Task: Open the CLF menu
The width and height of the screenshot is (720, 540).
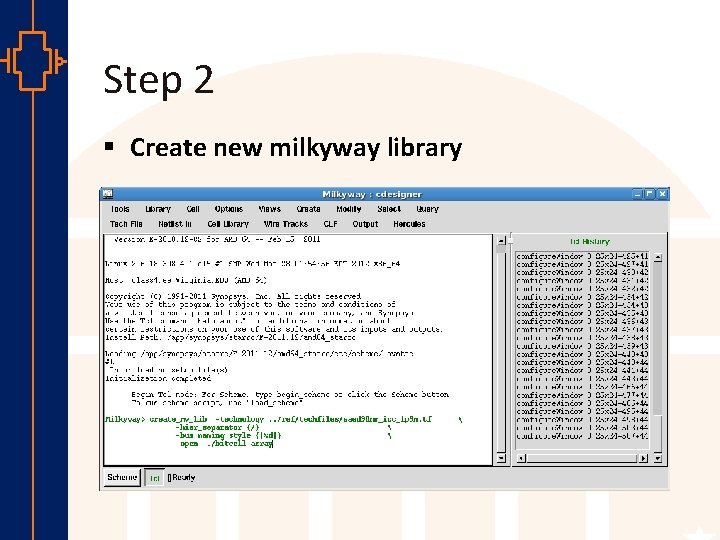Action: point(330,224)
